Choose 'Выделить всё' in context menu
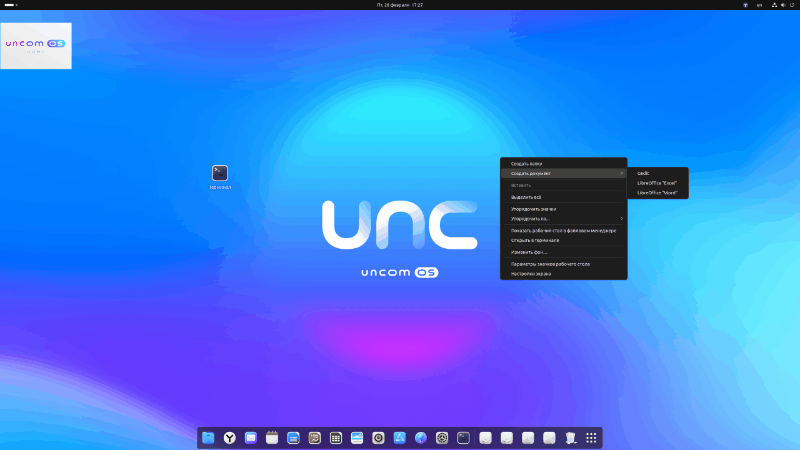Viewport: 800px width, 450px height. pyautogui.click(x=563, y=197)
